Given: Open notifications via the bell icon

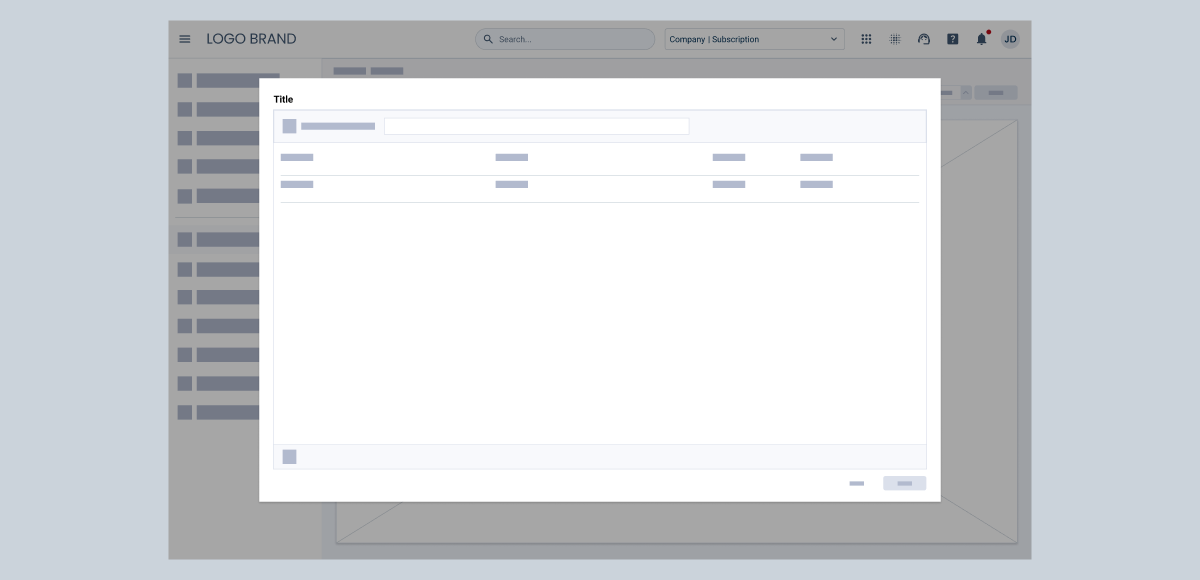Looking at the screenshot, I should coord(981,39).
